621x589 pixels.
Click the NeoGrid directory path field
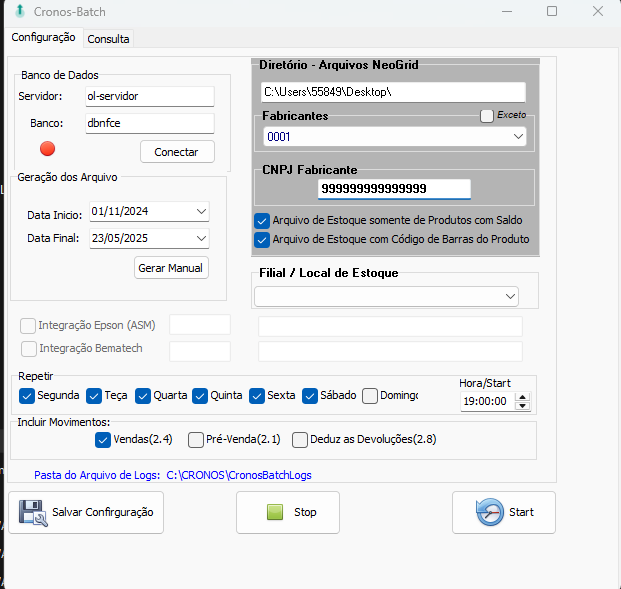pyautogui.click(x=393, y=92)
